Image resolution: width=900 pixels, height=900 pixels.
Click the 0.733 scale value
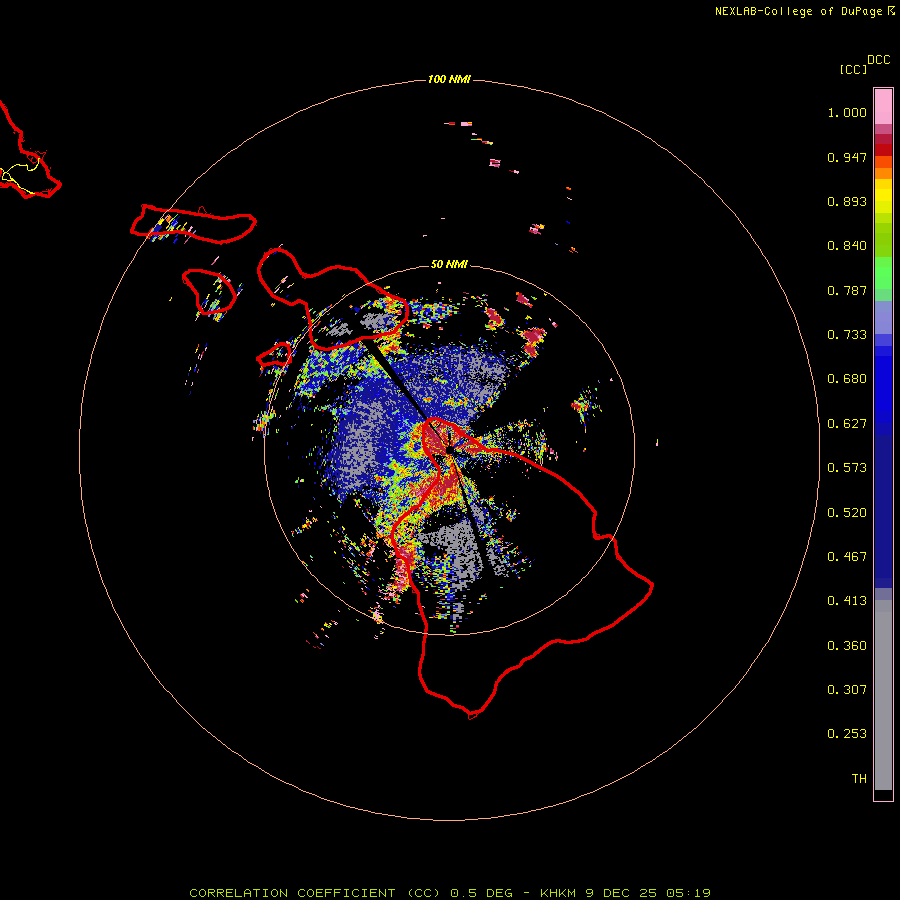coord(847,335)
